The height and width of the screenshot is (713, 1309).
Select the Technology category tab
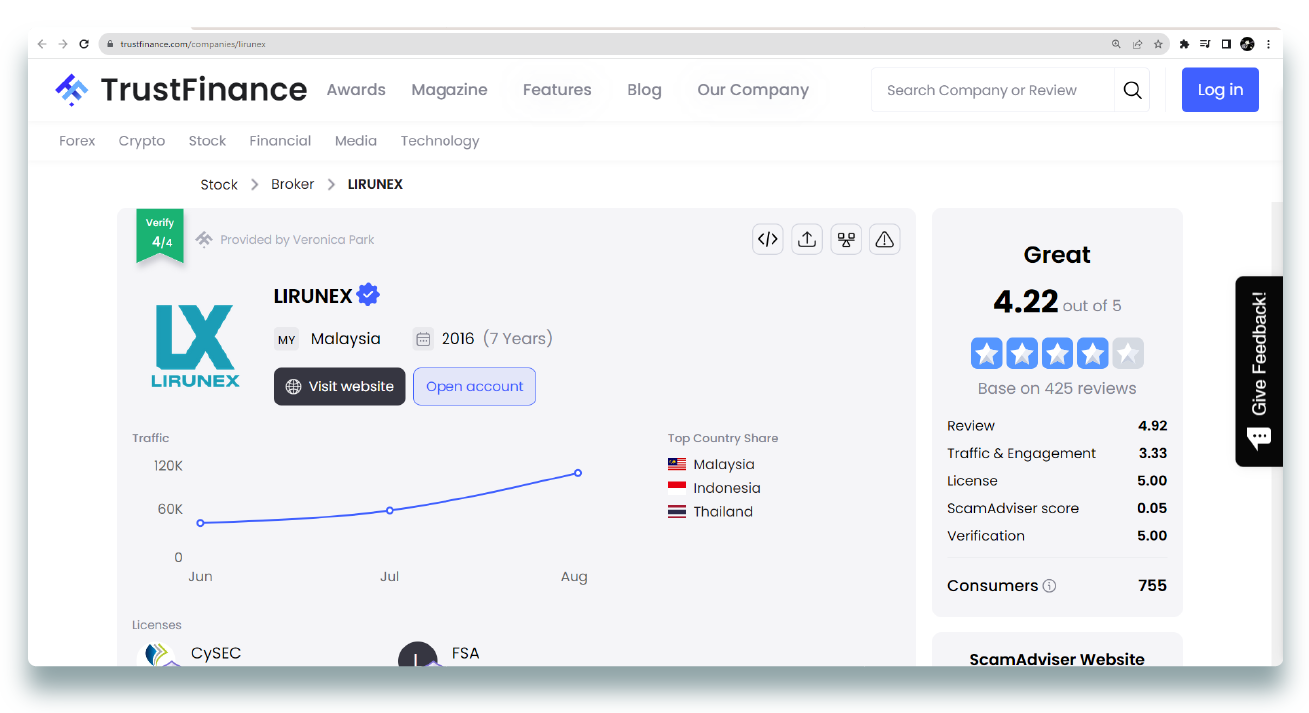440,141
